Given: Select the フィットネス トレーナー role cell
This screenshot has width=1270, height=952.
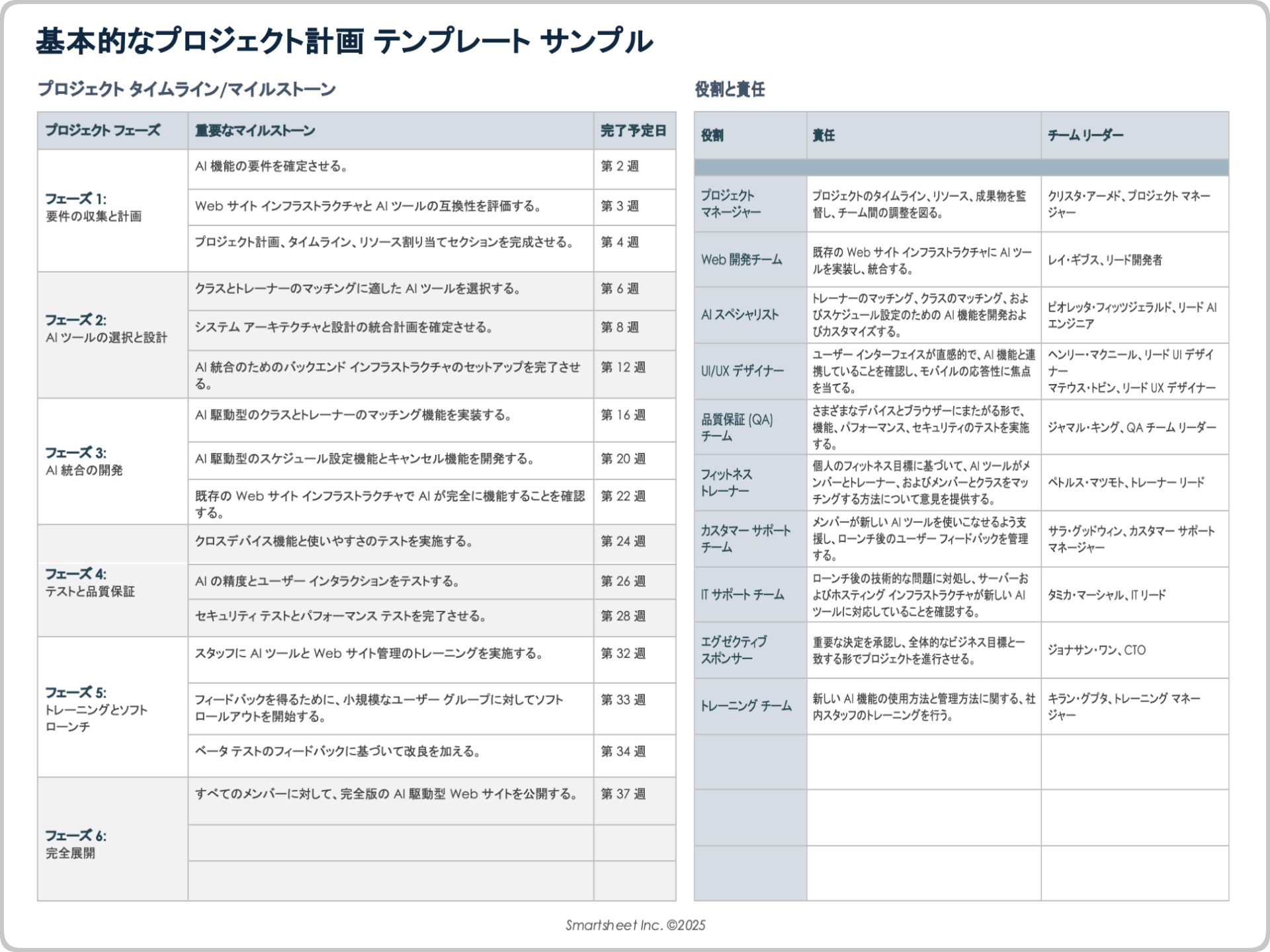Looking at the screenshot, I should [750, 483].
